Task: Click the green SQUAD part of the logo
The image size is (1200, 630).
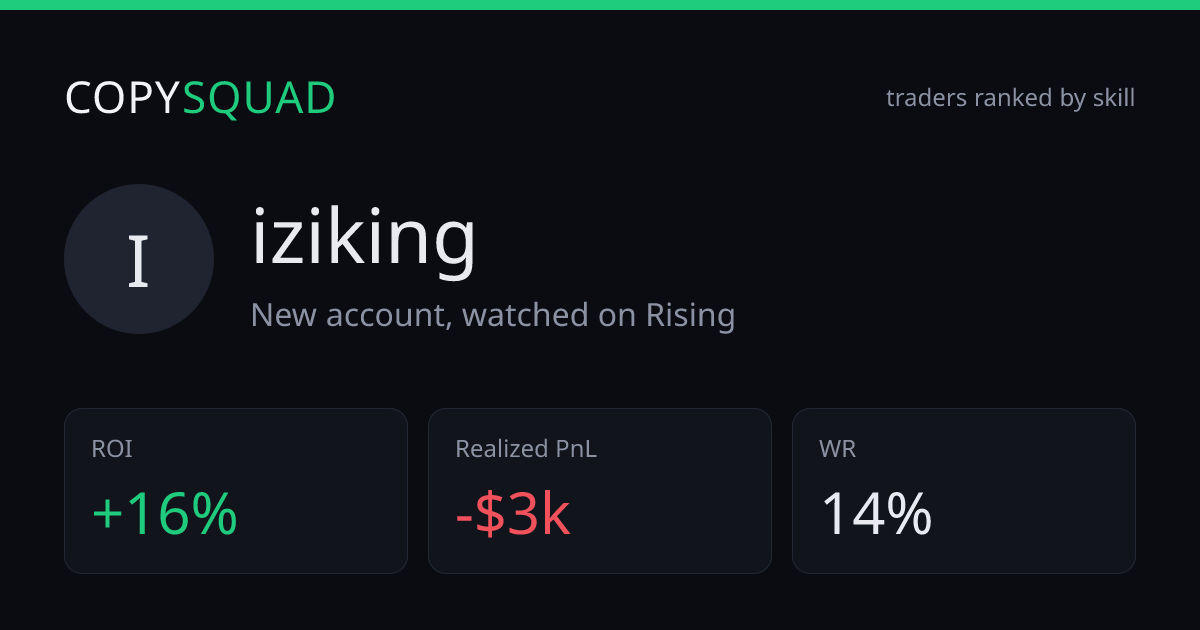Action: (259, 98)
